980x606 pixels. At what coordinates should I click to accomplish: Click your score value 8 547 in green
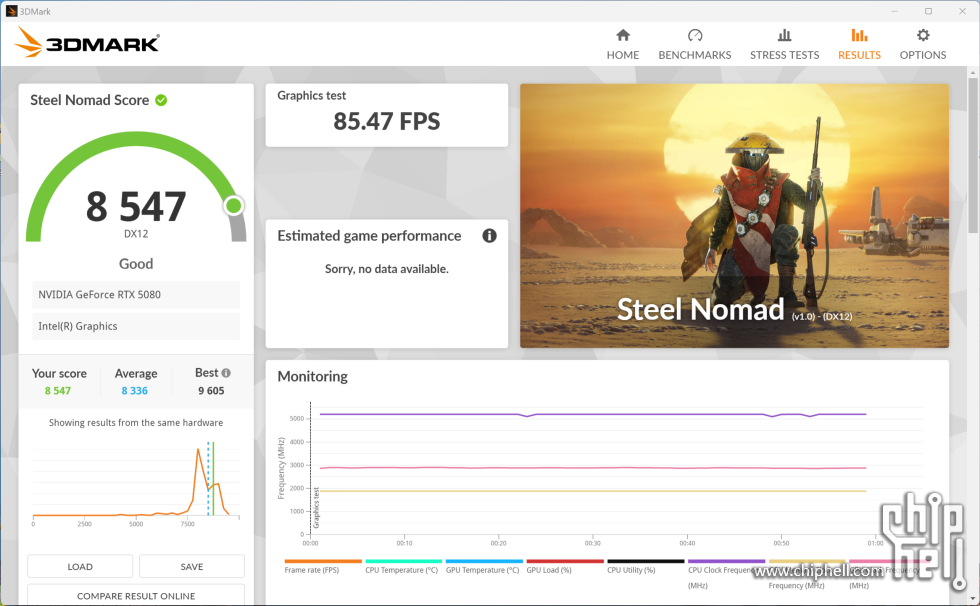click(58, 390)
